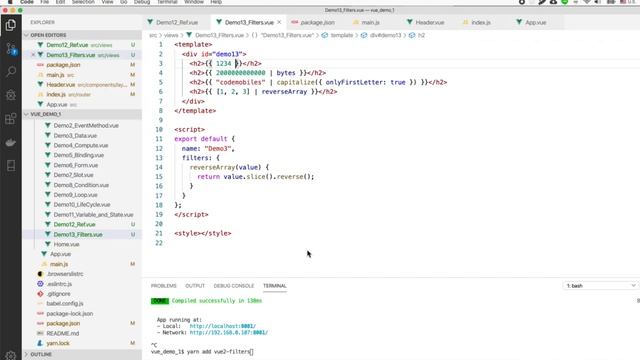Image resolution: width=640 pixels, height=360 pixels.
Task: Open the Debug menu in menu bar
Action: [x=142, y=2]
